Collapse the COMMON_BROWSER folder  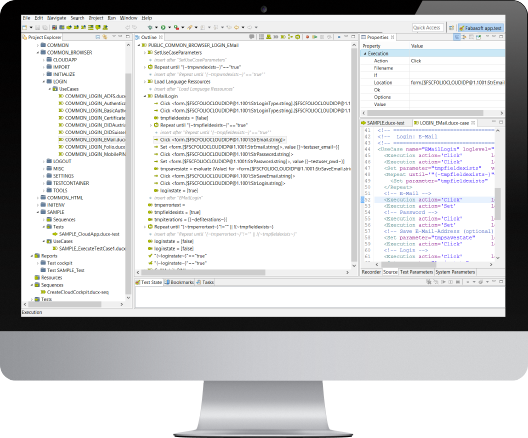click(x=38, y=53)
